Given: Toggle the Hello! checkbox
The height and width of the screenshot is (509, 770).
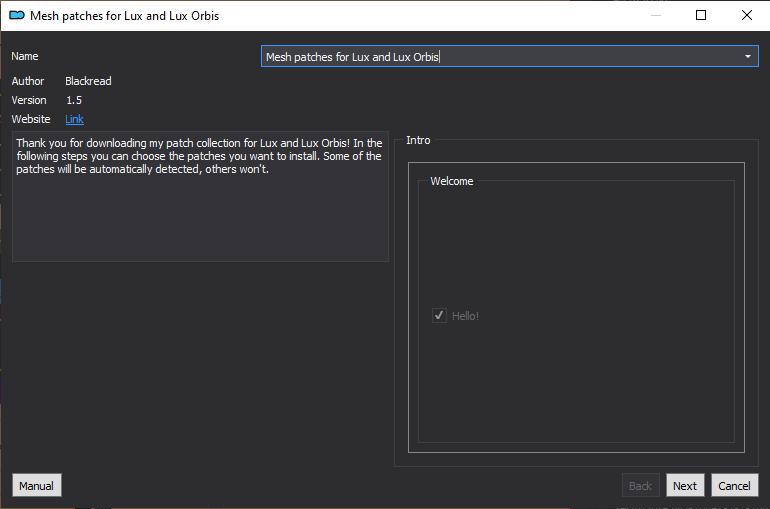Looking at the screenshot, I should [x=439, y=316].
